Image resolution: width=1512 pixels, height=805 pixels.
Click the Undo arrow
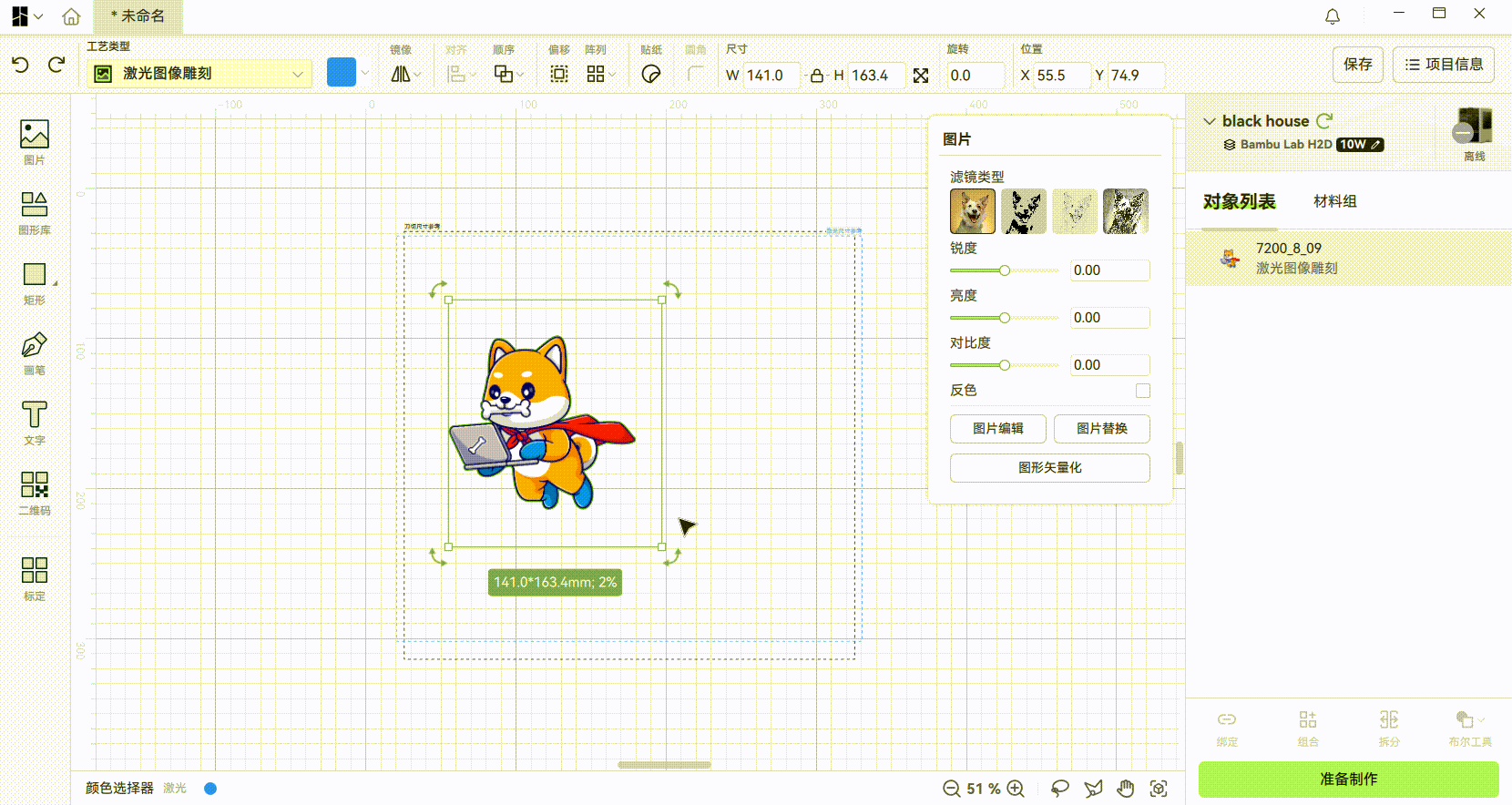coord(21,65)
